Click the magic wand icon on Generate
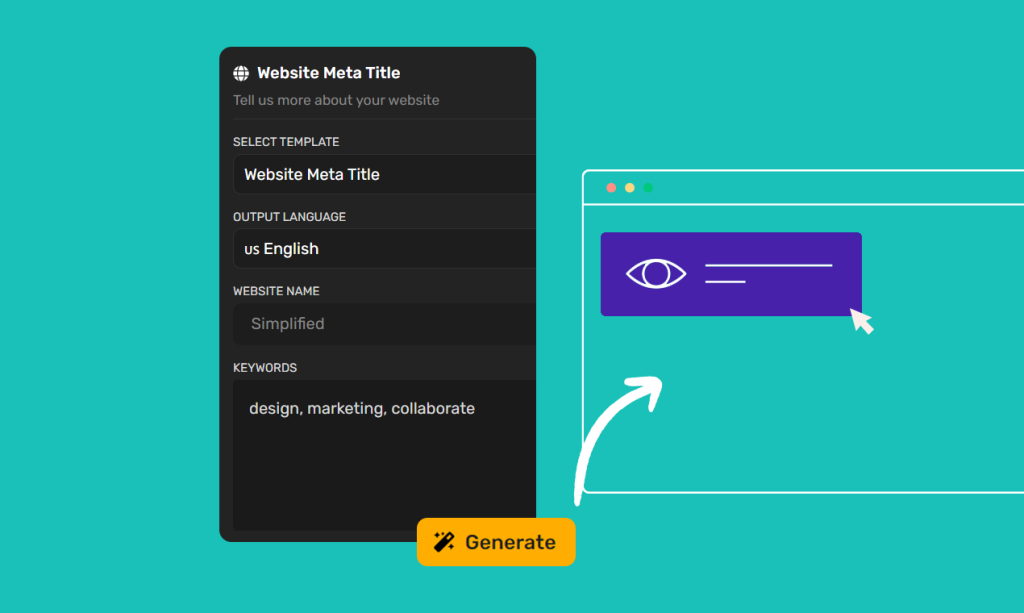The width and height of the screenshot is (1024, 613). point(444,542)
